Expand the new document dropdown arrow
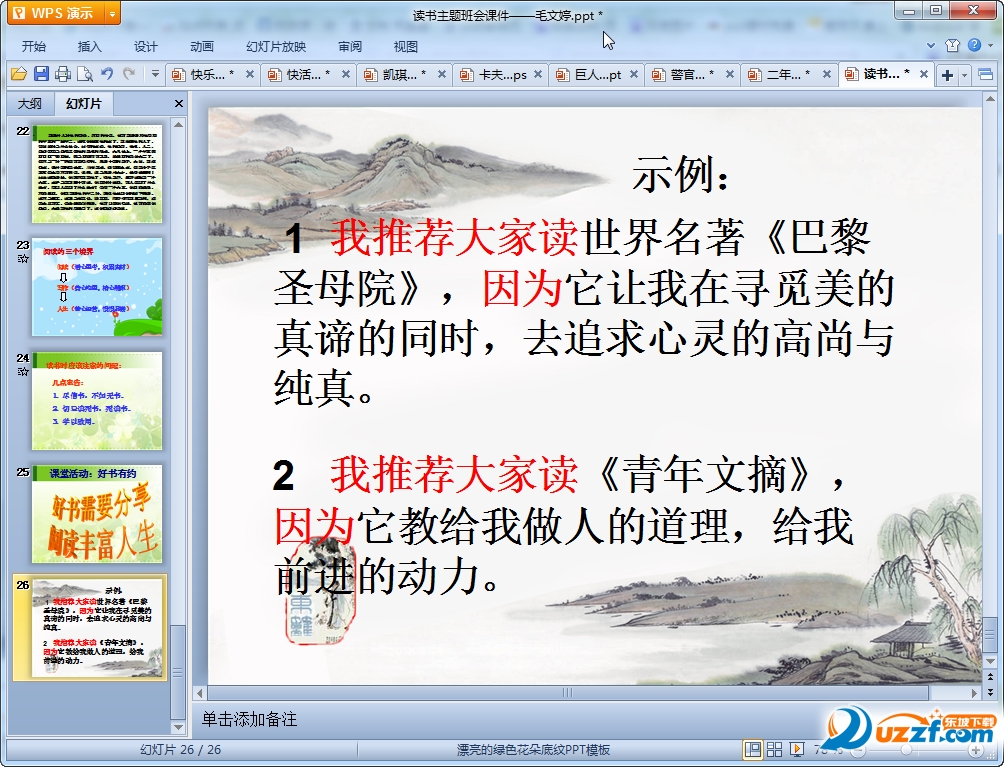 click(x=964, y=76)
